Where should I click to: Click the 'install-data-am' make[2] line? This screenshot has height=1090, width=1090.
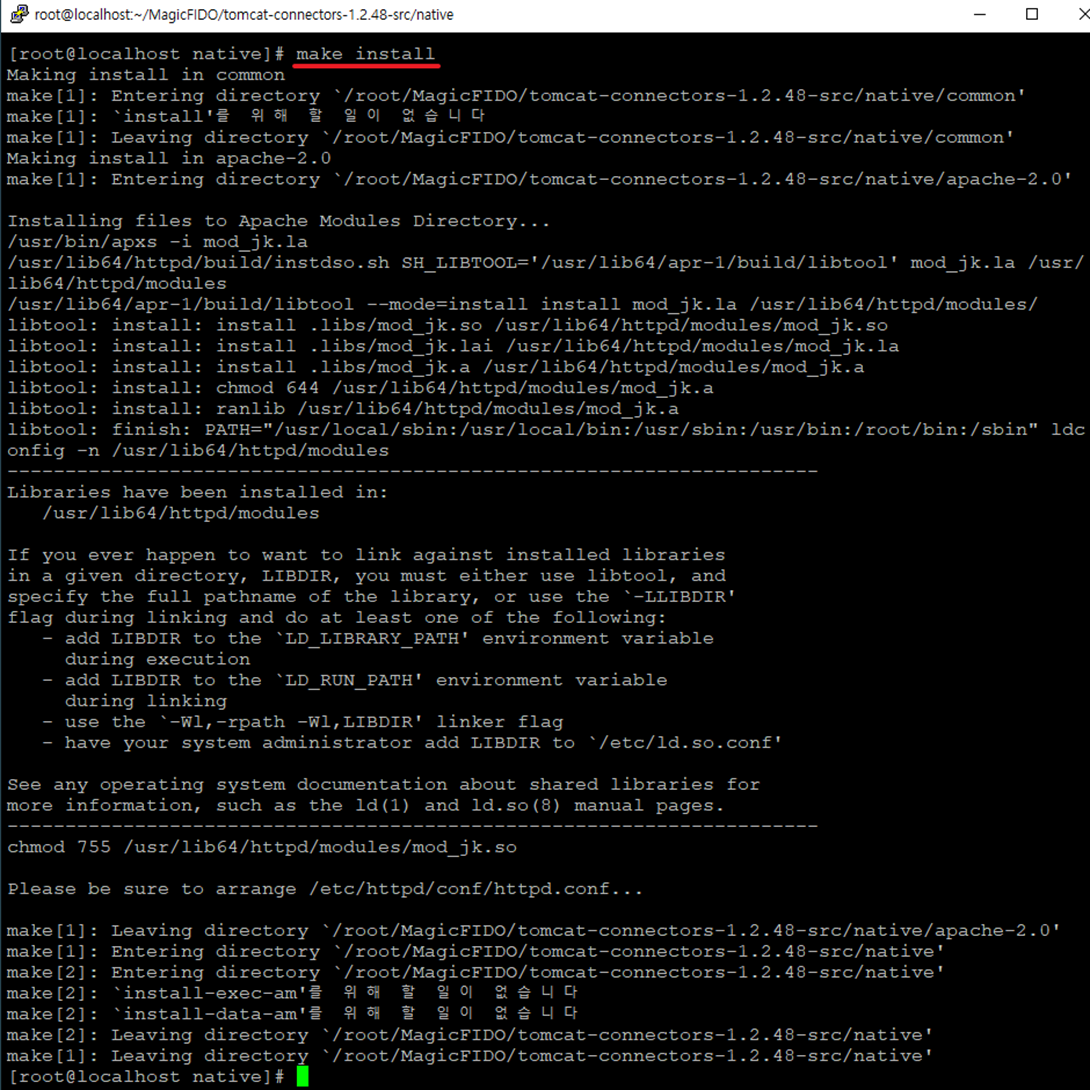click(293, 1013)
